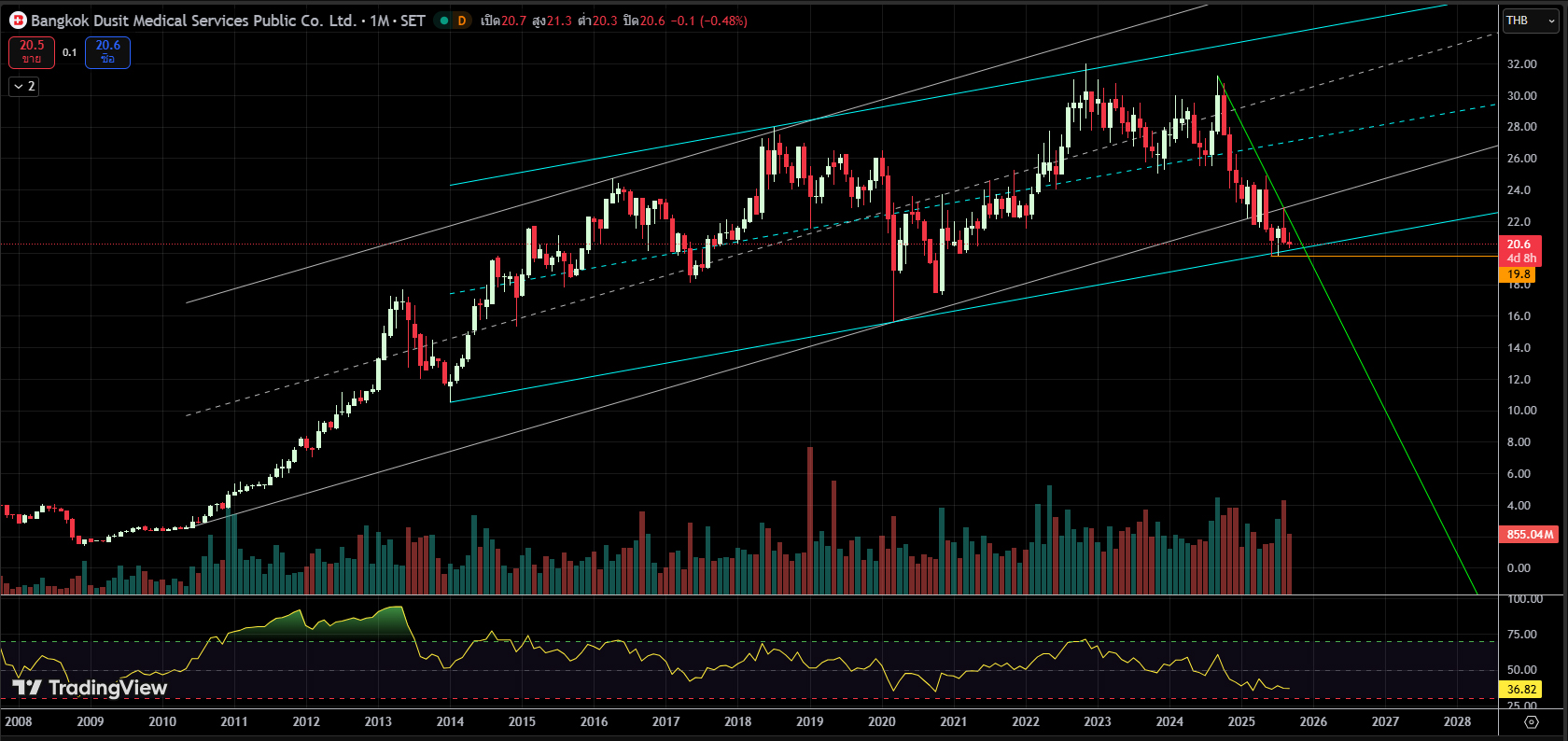Screen dimensions: 1568x741
Task: Click 10.00 on the price axis
Action: (1521, 411)
